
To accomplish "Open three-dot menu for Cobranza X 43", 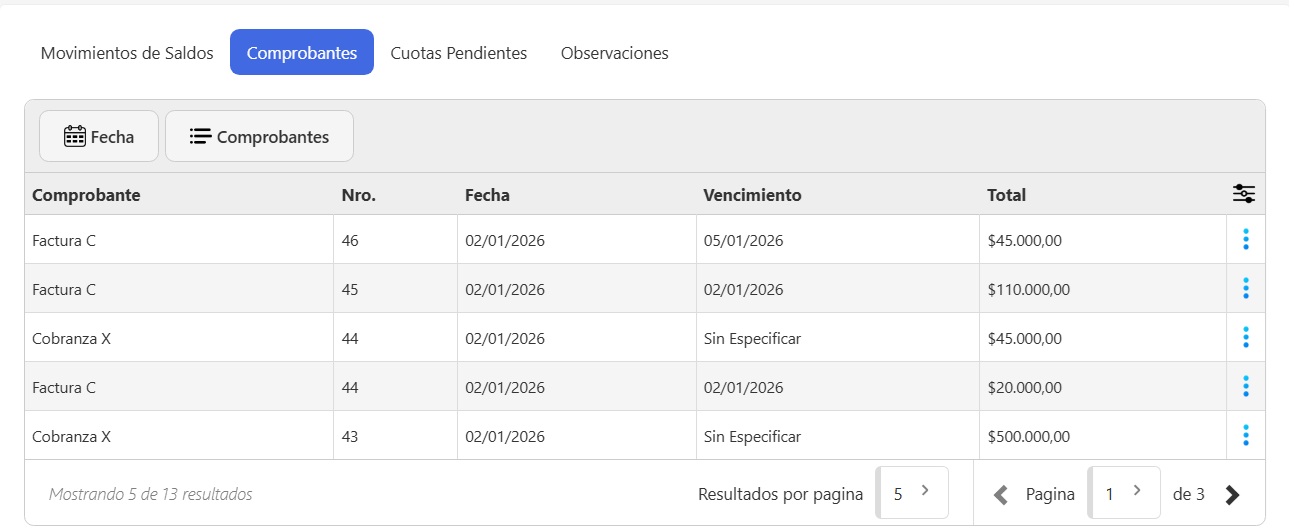I will pyautogui.click(x=1245, y=436).
